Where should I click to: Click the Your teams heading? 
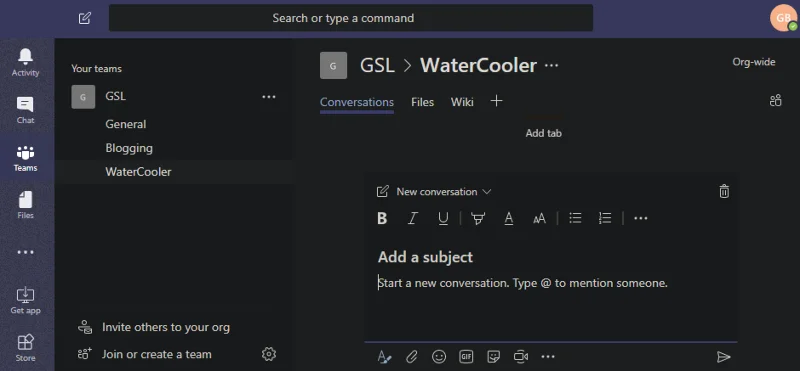point(96,68)
